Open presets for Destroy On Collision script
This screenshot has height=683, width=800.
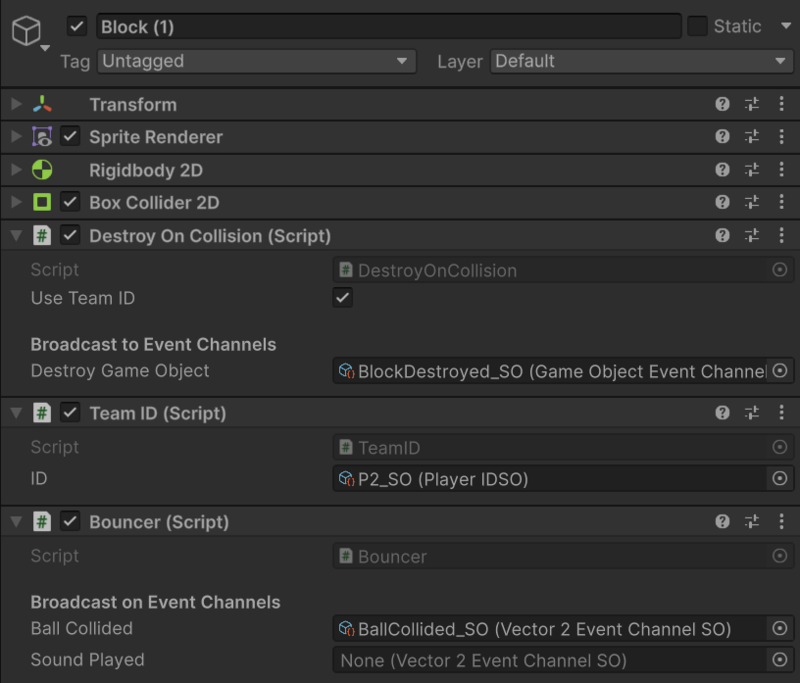752,236
